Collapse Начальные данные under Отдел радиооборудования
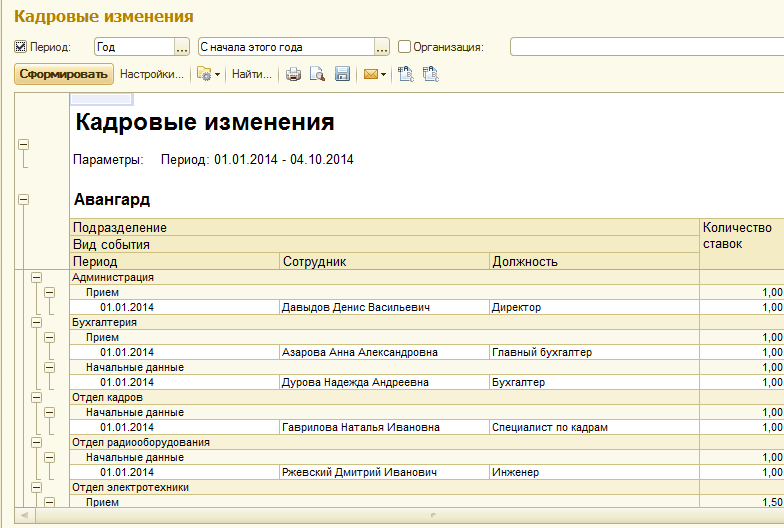This screenshot has height=528, width=784. pos(50,457)
